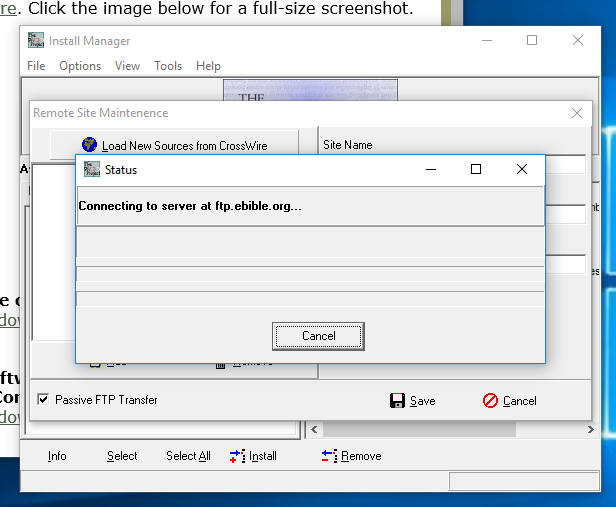Open the Tools menu

coord(168,66)
